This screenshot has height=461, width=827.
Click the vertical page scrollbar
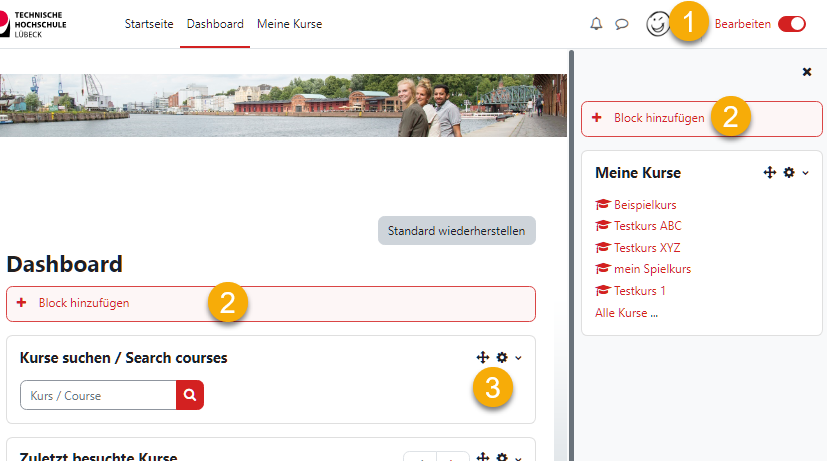pyautogui.click(x=571, y=256)
